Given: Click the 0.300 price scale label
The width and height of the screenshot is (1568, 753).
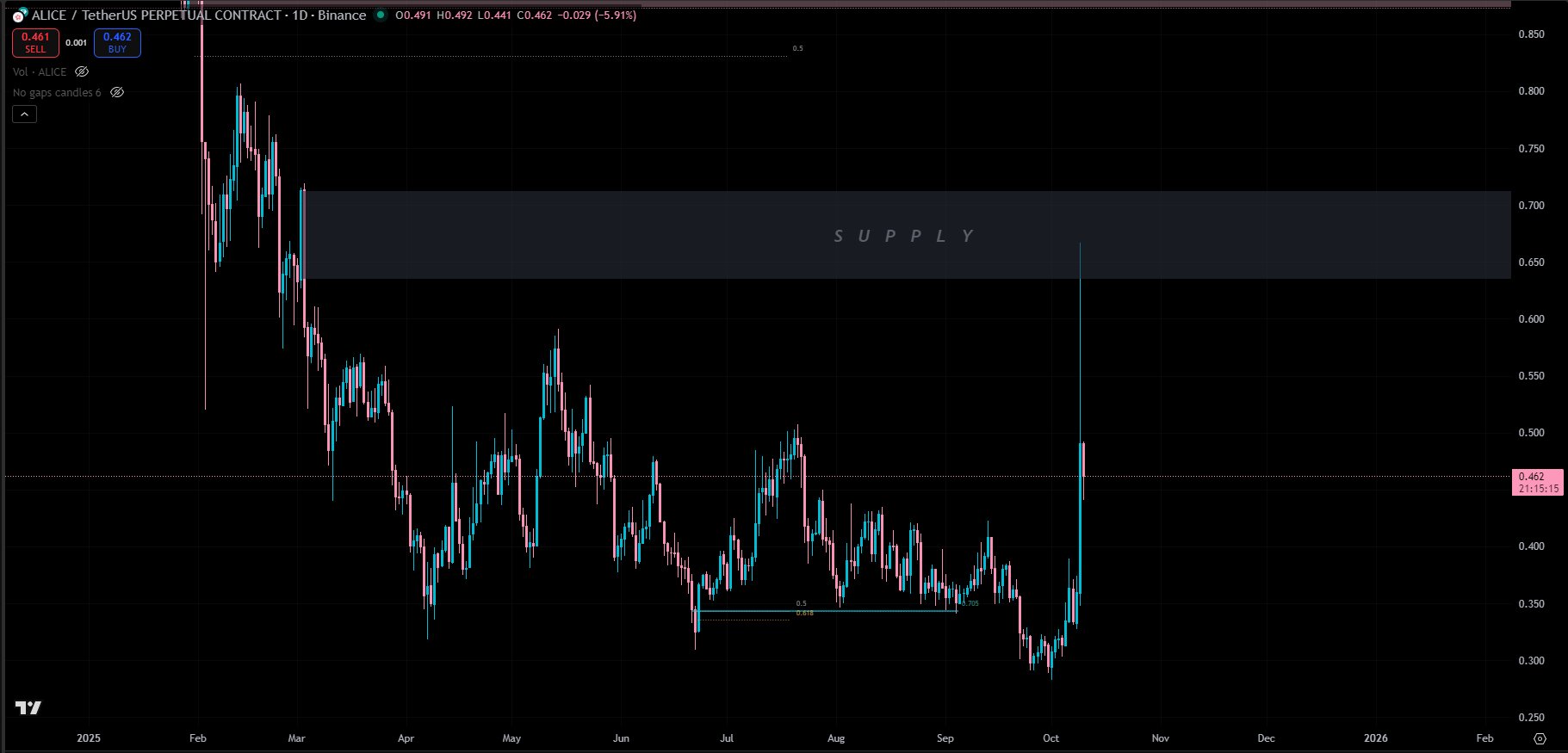Looking at the screenshot, I should 1531,661.
